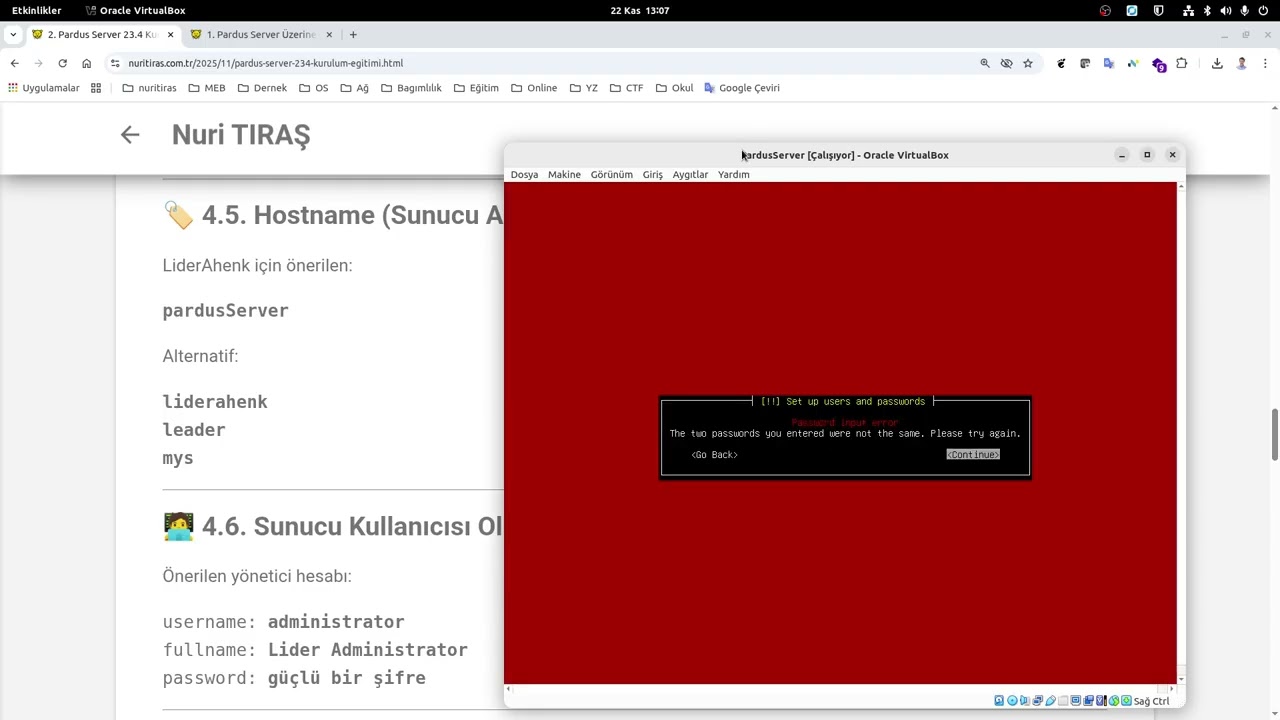Viewport: 1280px width, 720px height.
Task: Open the Uygulamalar apps shortcut
Action: point(43,88)
